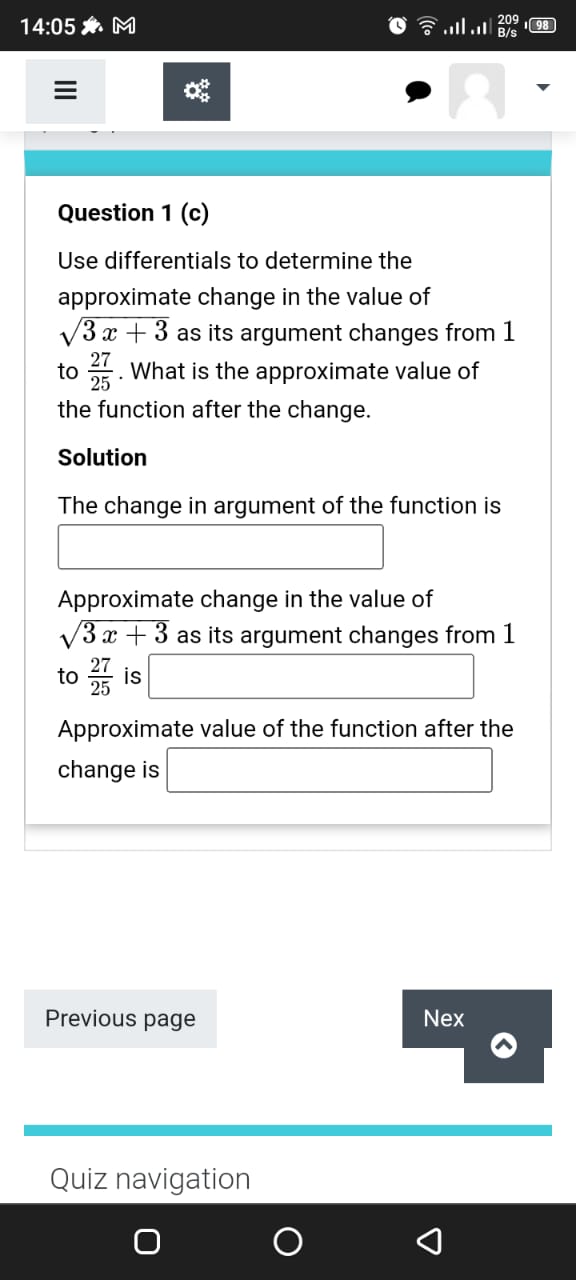Tap the scroll-to-top chevron arrow
This screenshot has width=576, height=1280.
504,1046
